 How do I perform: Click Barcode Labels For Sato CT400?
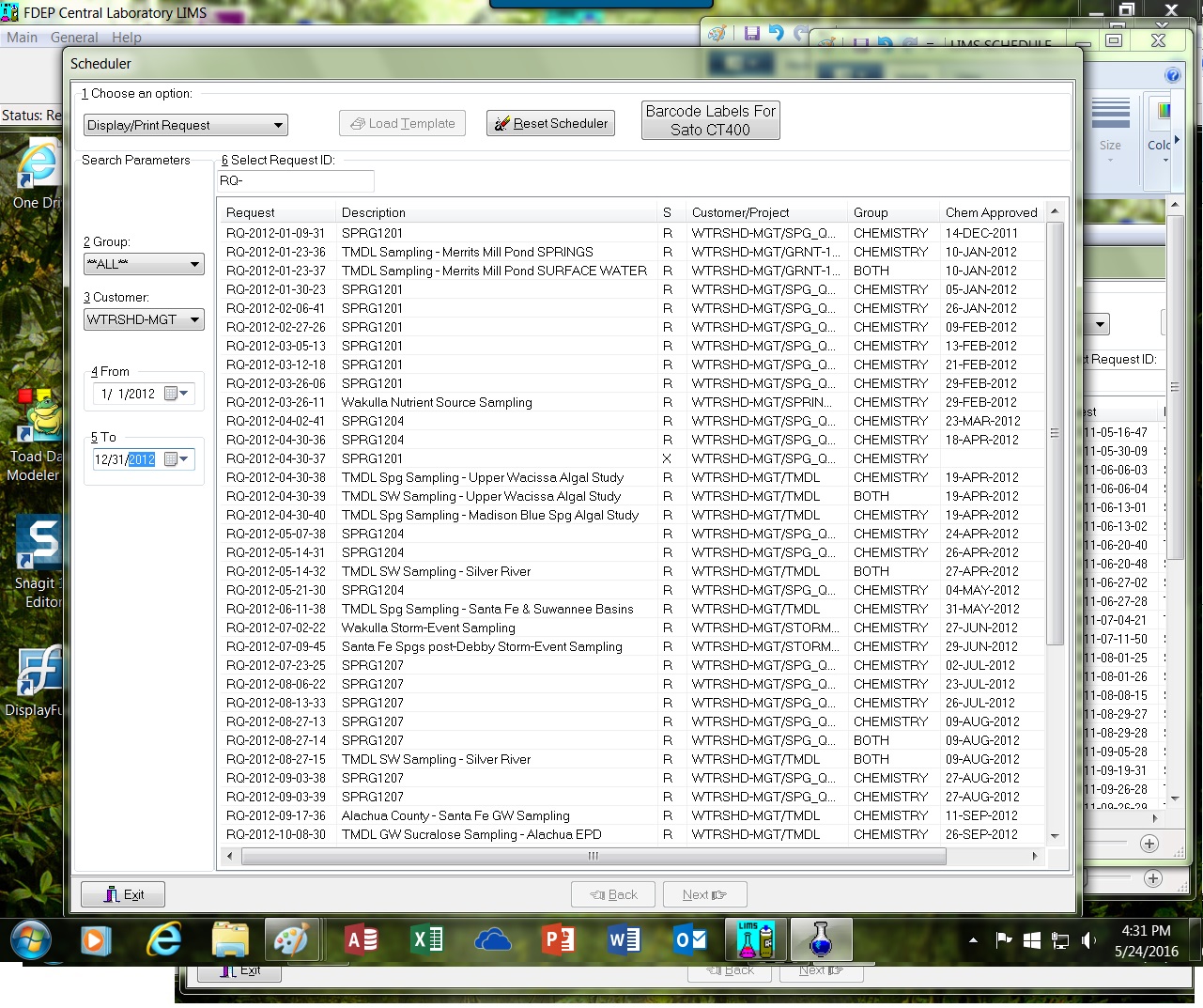[x=711, y=120]
